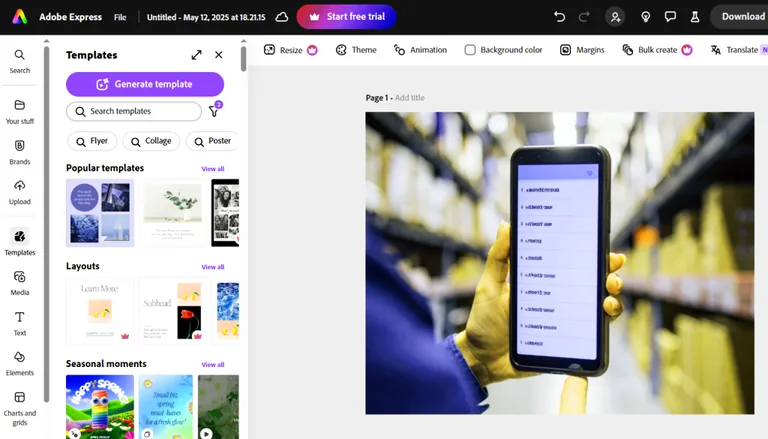Click the Download button
Viewport: 768px width, 439px height.
740,17
